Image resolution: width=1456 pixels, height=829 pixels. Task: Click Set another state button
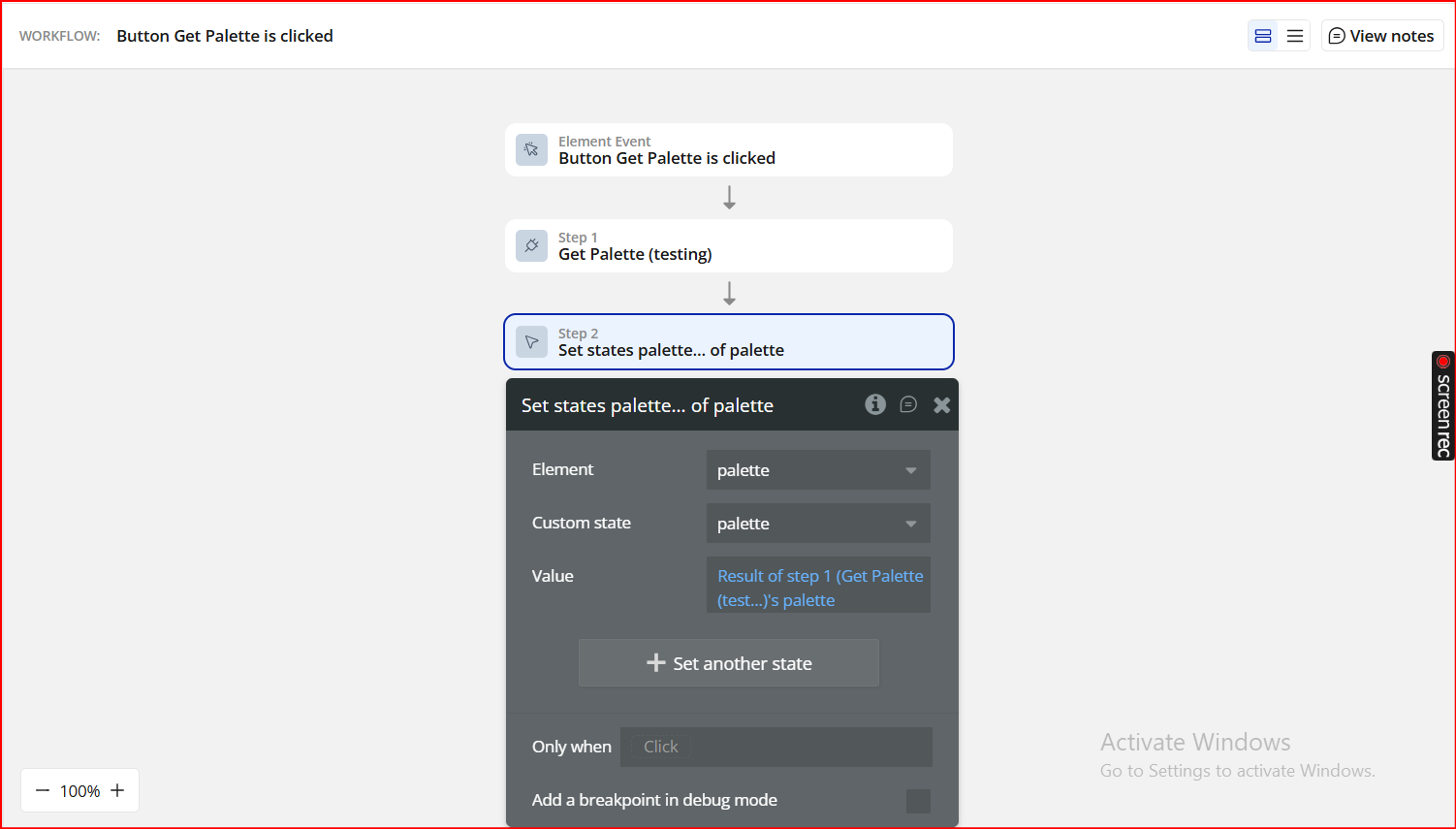pos(729,663)
